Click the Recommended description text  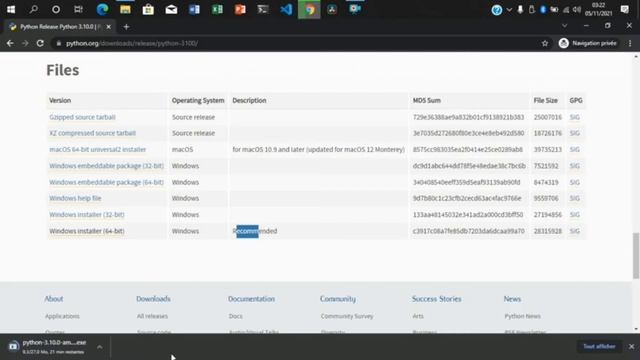[x=255, y=231]
